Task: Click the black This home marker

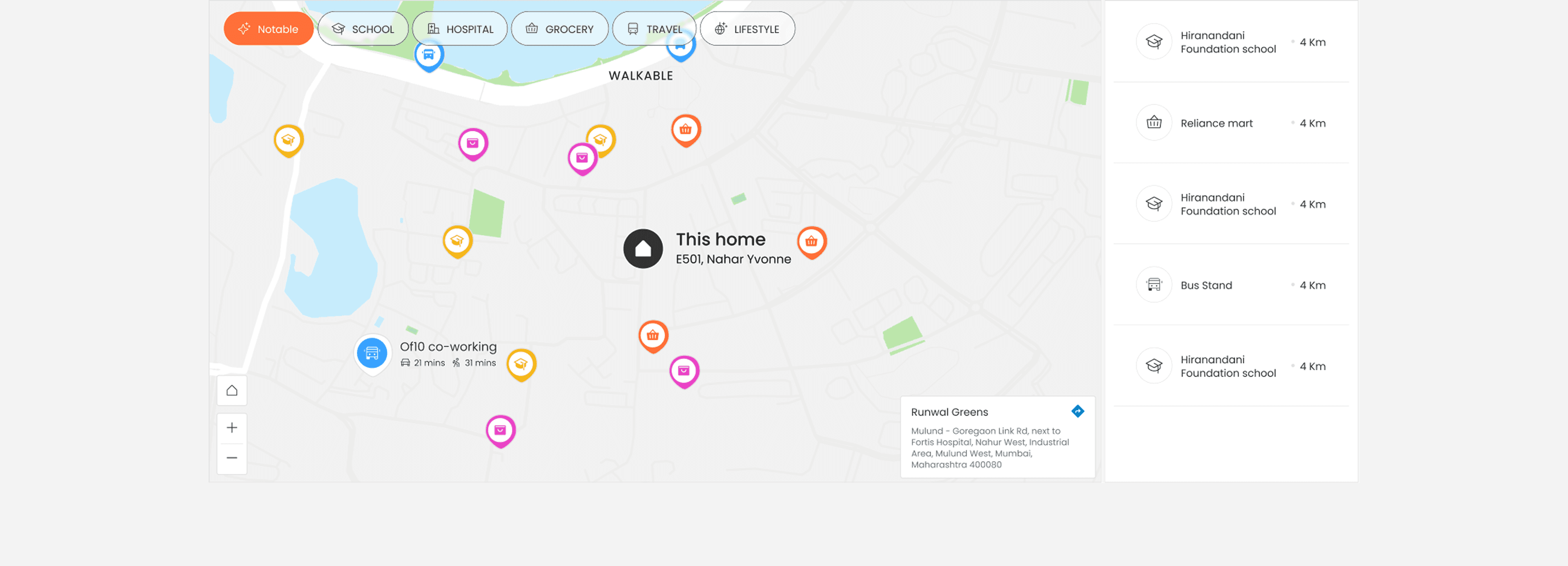Action: point(643,248)
